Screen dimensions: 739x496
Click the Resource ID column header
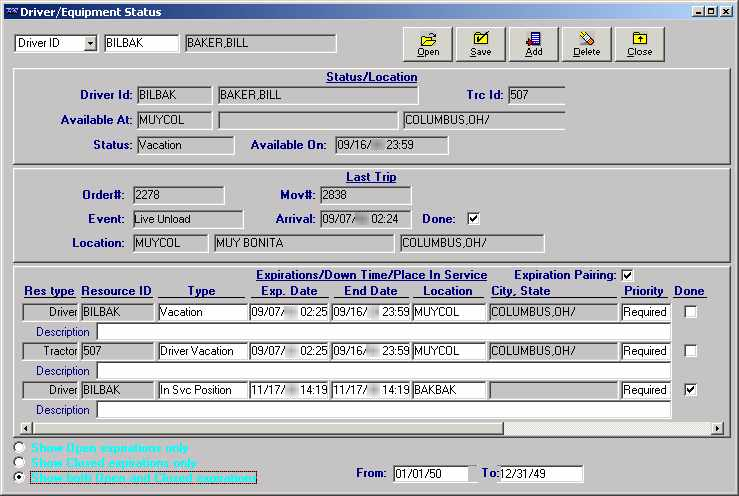click(x=116, y=291)
